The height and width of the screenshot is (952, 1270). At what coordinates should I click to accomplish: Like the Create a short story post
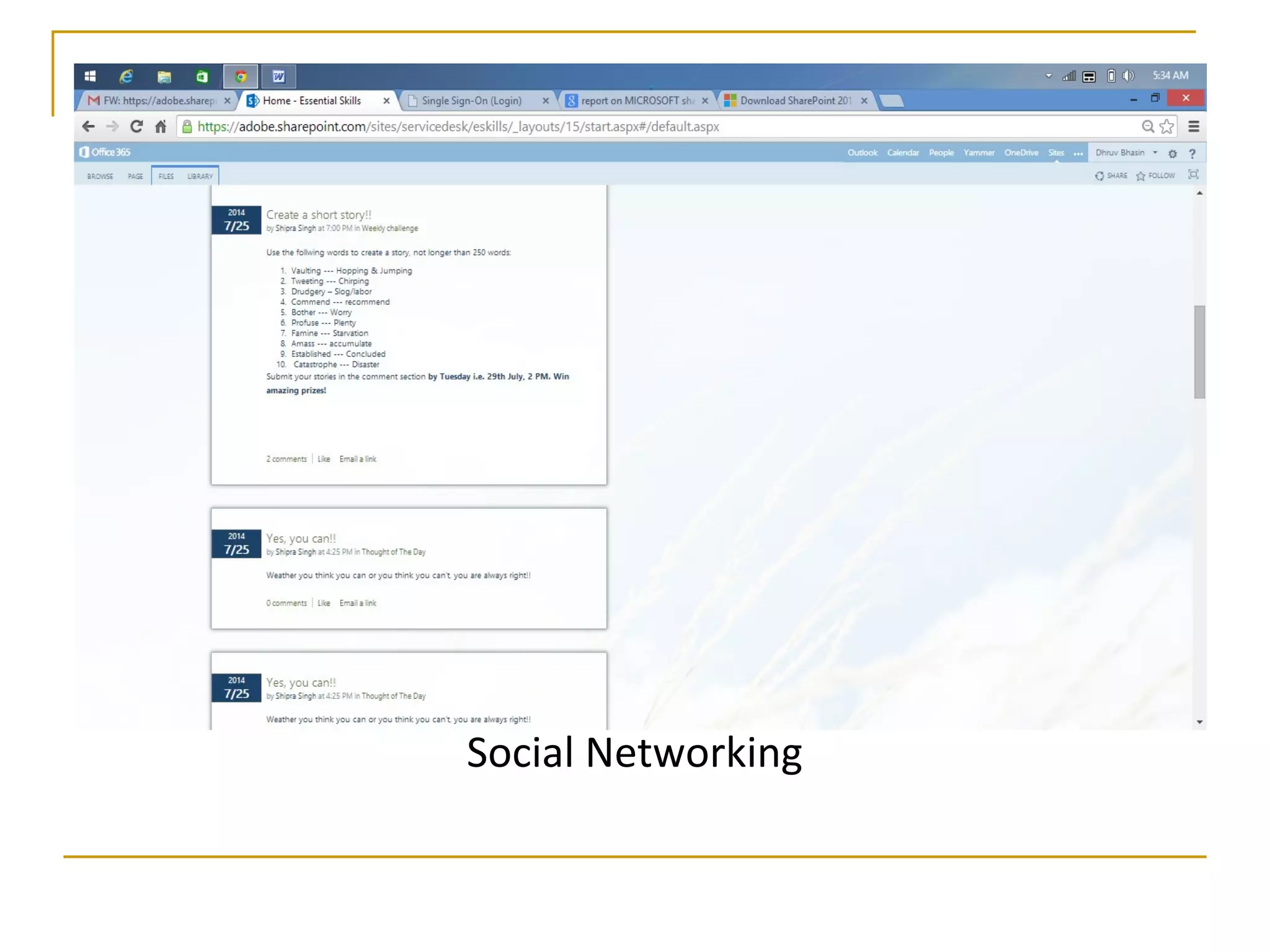(324, 459)
